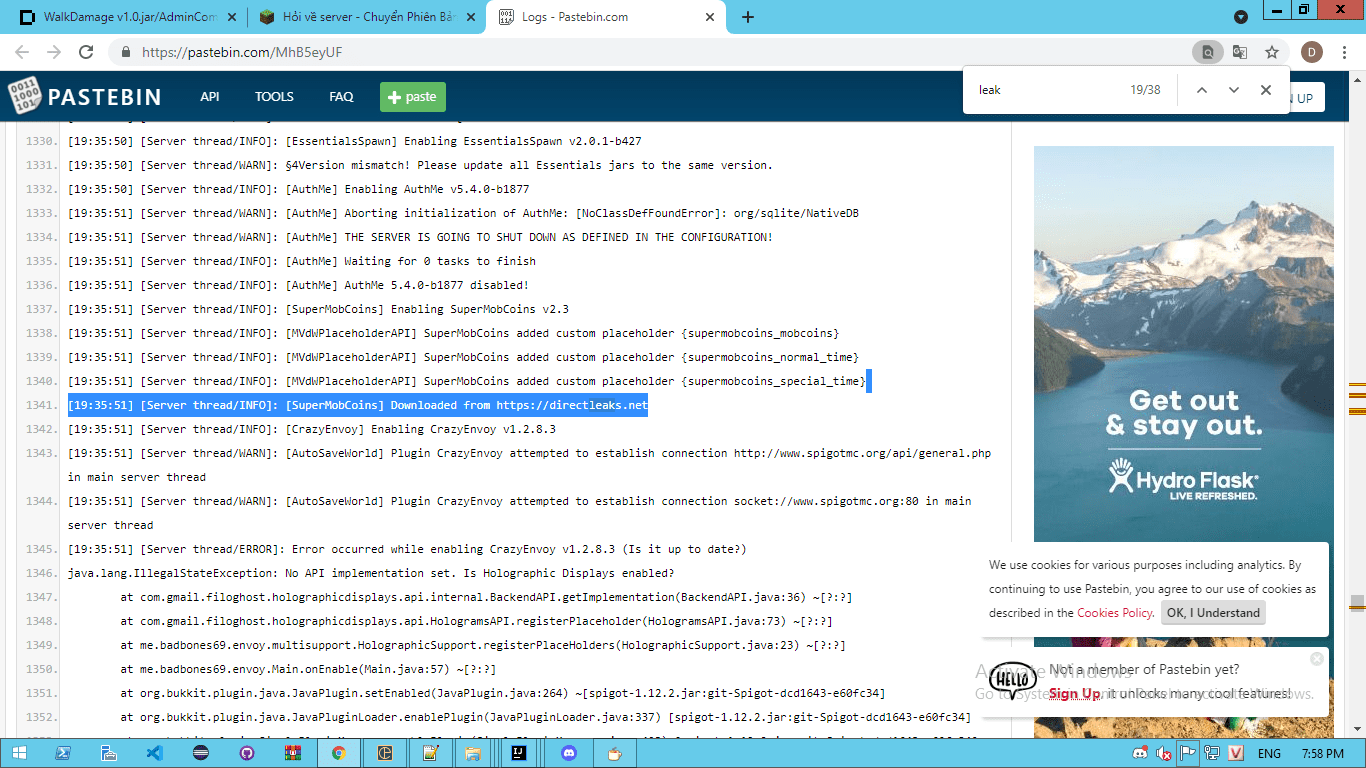Viewport: 1366px width, 768px height.
Task: Click the Pastebin logo icon
Action: (23, 97)
